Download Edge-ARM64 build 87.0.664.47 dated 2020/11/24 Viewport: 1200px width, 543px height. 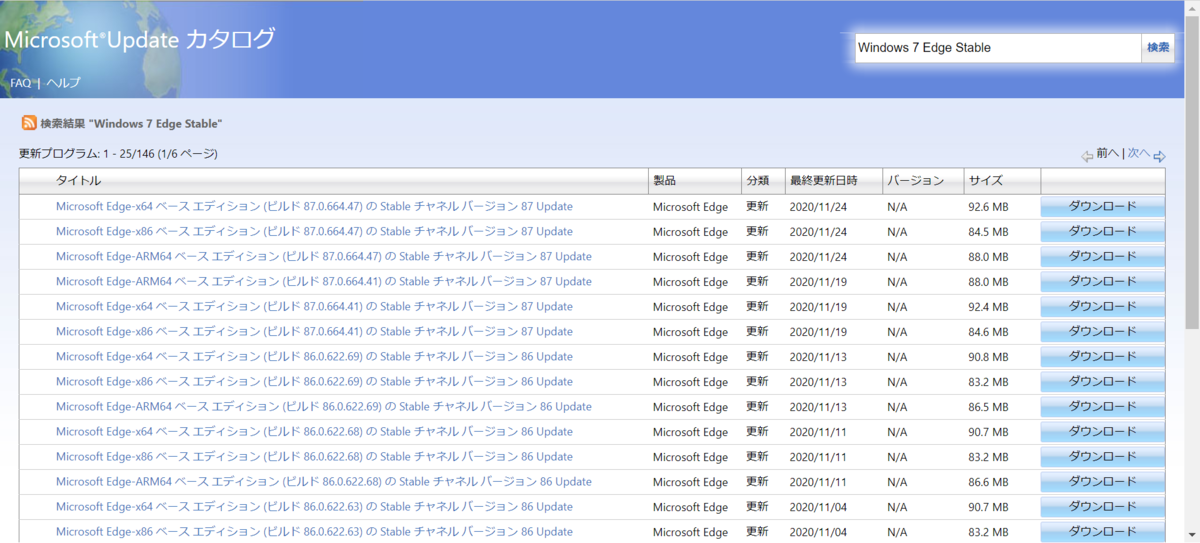pos(1103,257)
